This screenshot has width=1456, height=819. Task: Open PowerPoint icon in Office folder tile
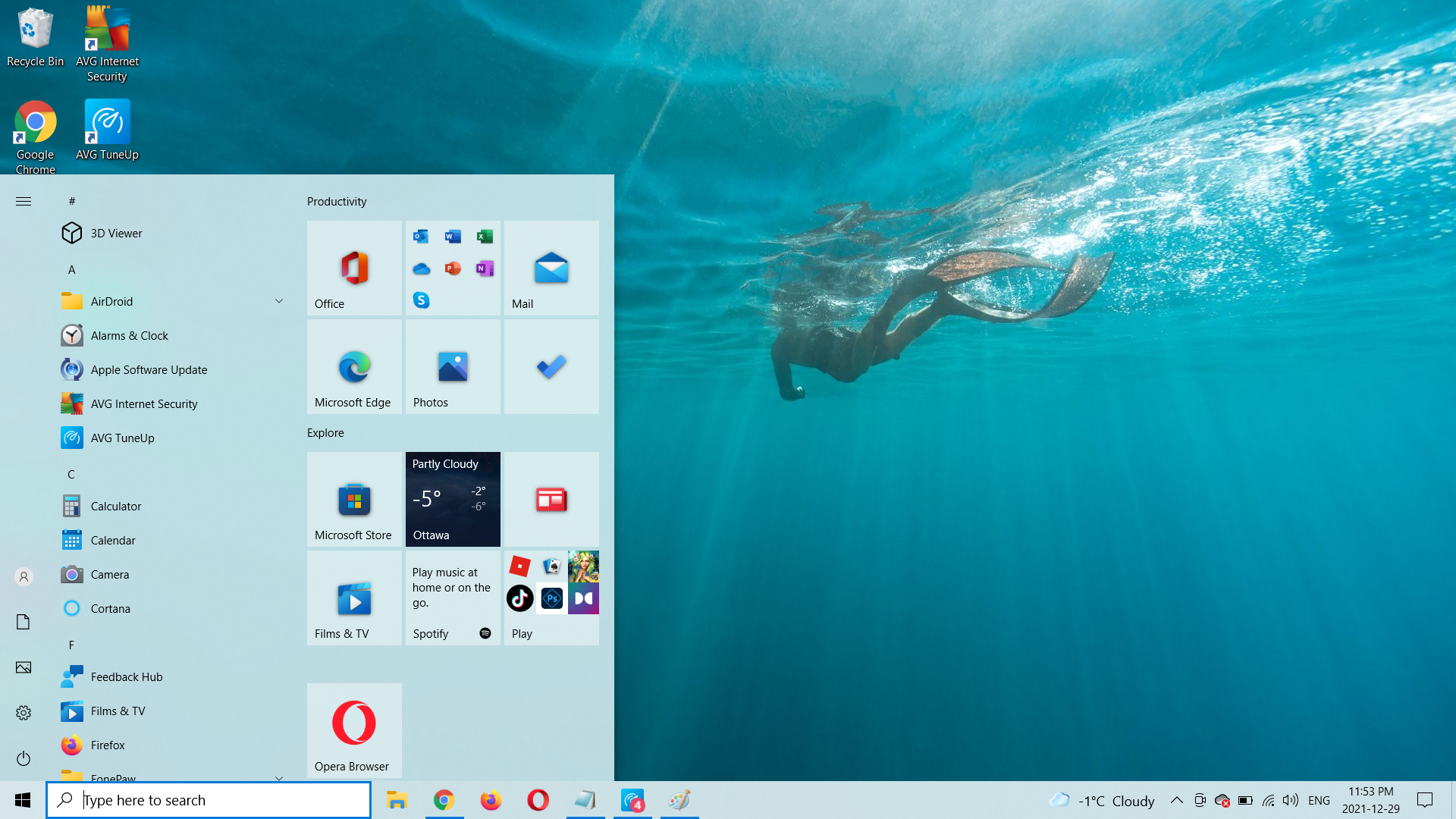click(453, 268)
